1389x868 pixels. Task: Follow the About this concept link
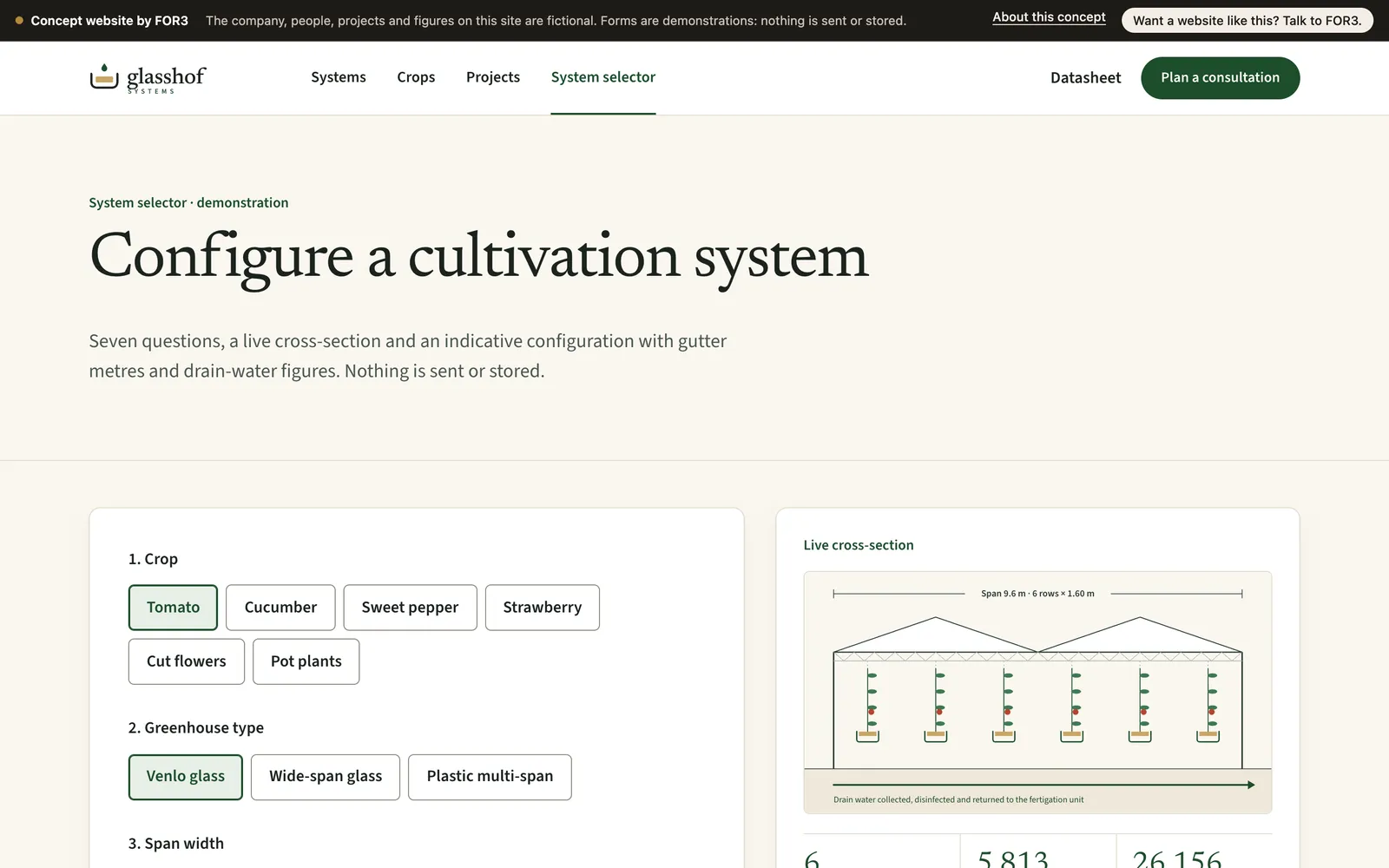tap(1049, 17)
